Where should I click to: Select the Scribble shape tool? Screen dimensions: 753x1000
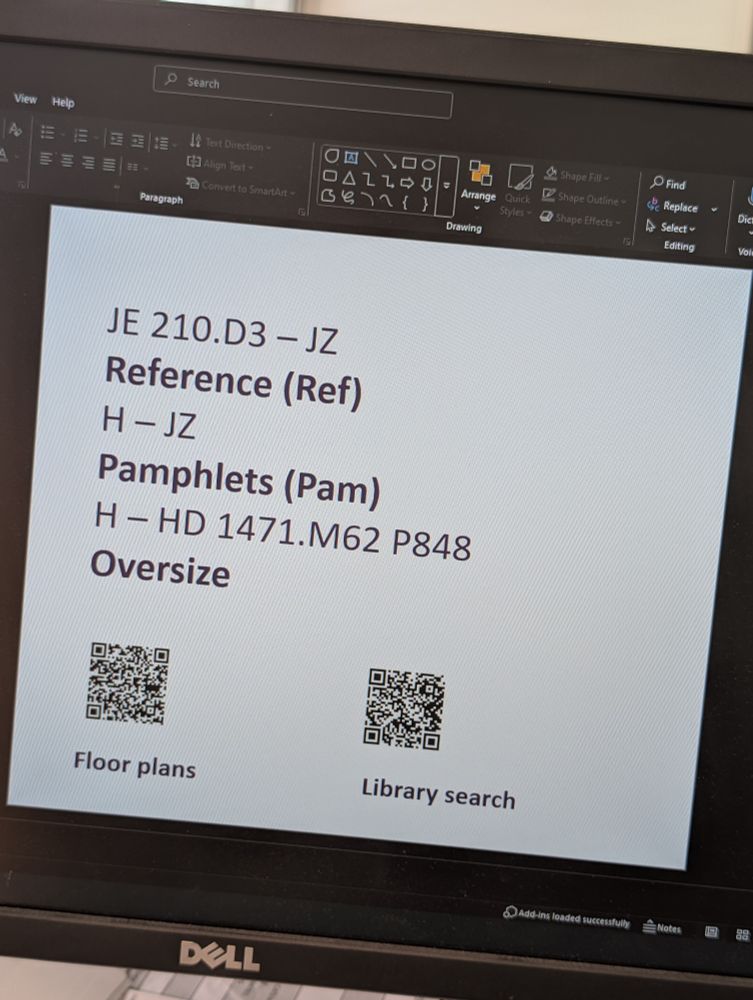pyautogui.click(x=347, y=197)
